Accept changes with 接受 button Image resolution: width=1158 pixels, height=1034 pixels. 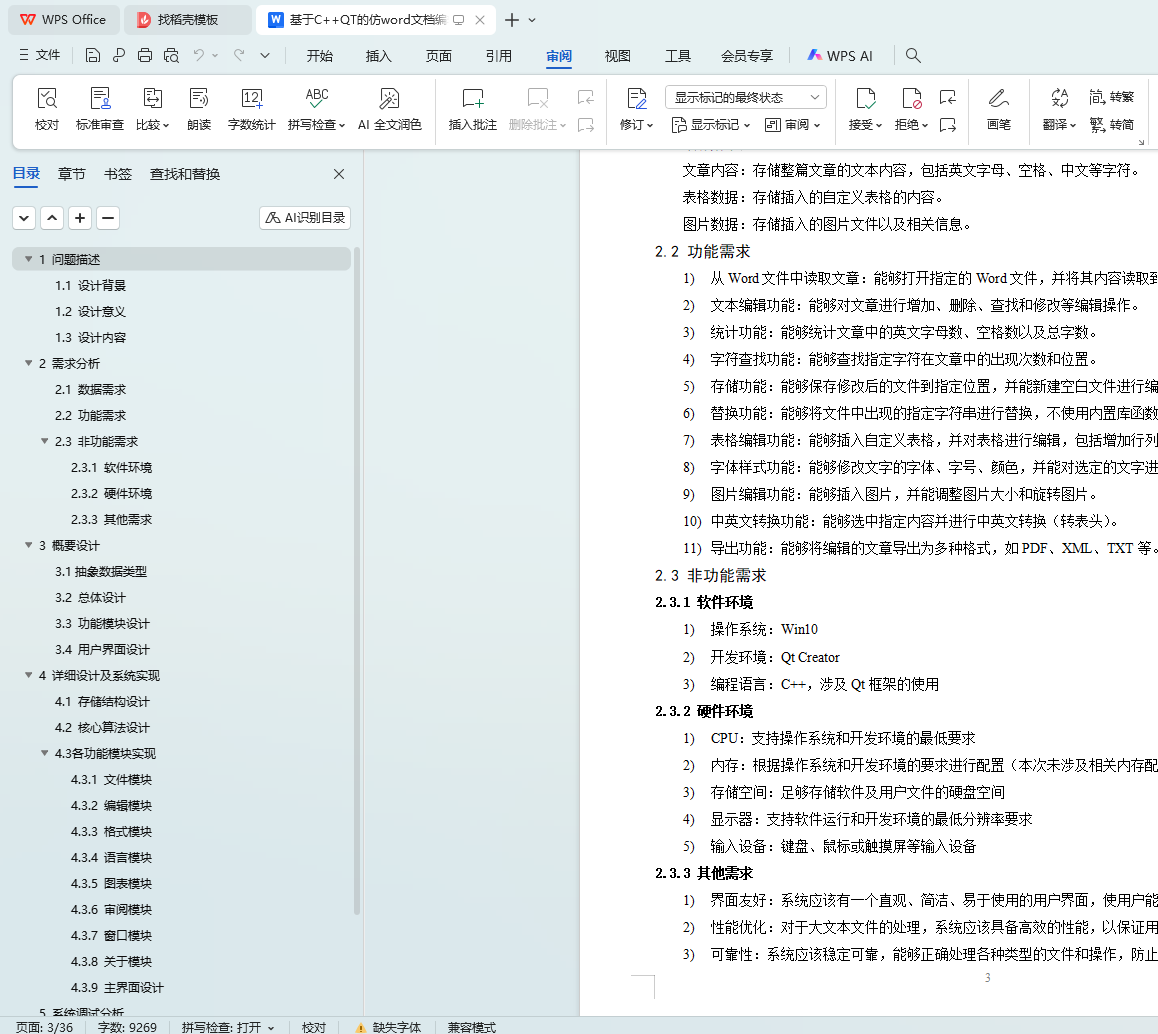click(865, 109)
